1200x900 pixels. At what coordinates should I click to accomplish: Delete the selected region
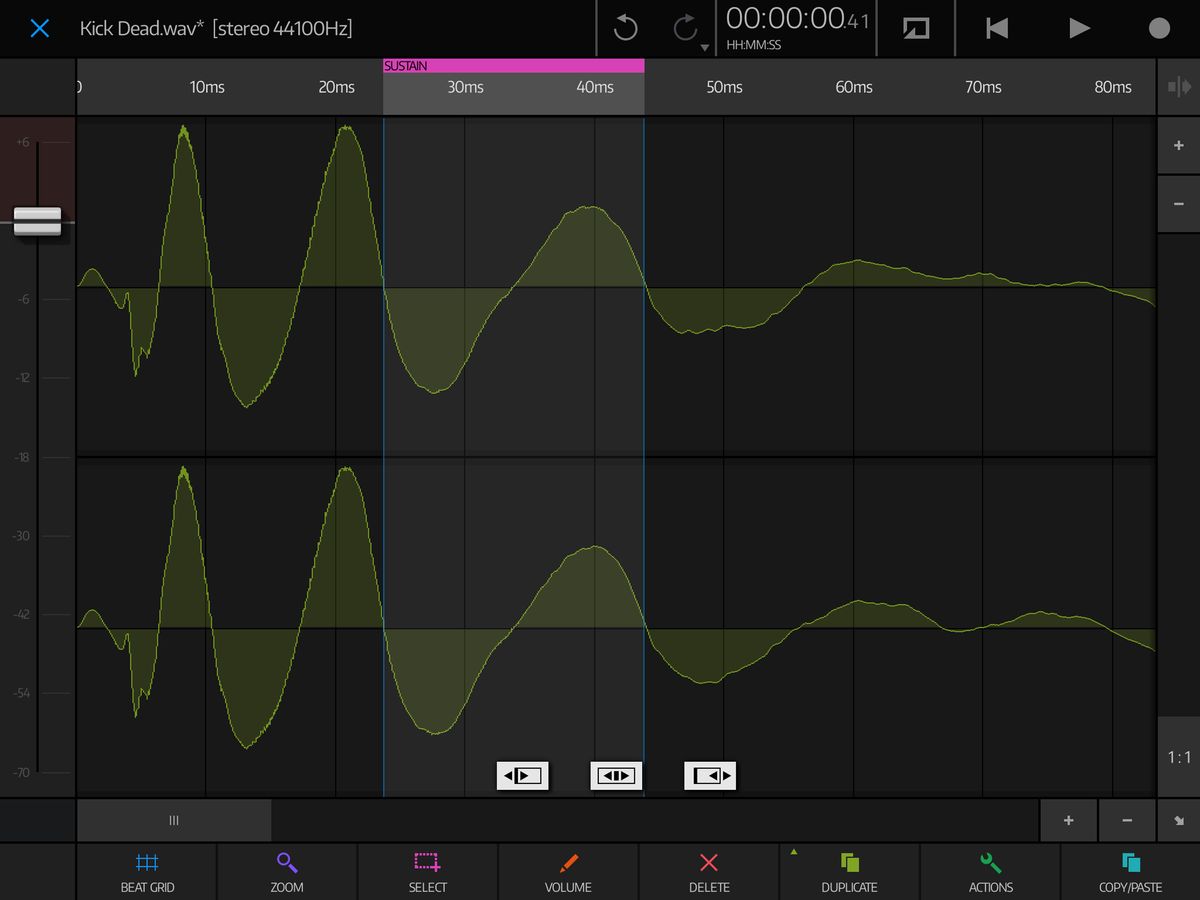coord(709,872)
